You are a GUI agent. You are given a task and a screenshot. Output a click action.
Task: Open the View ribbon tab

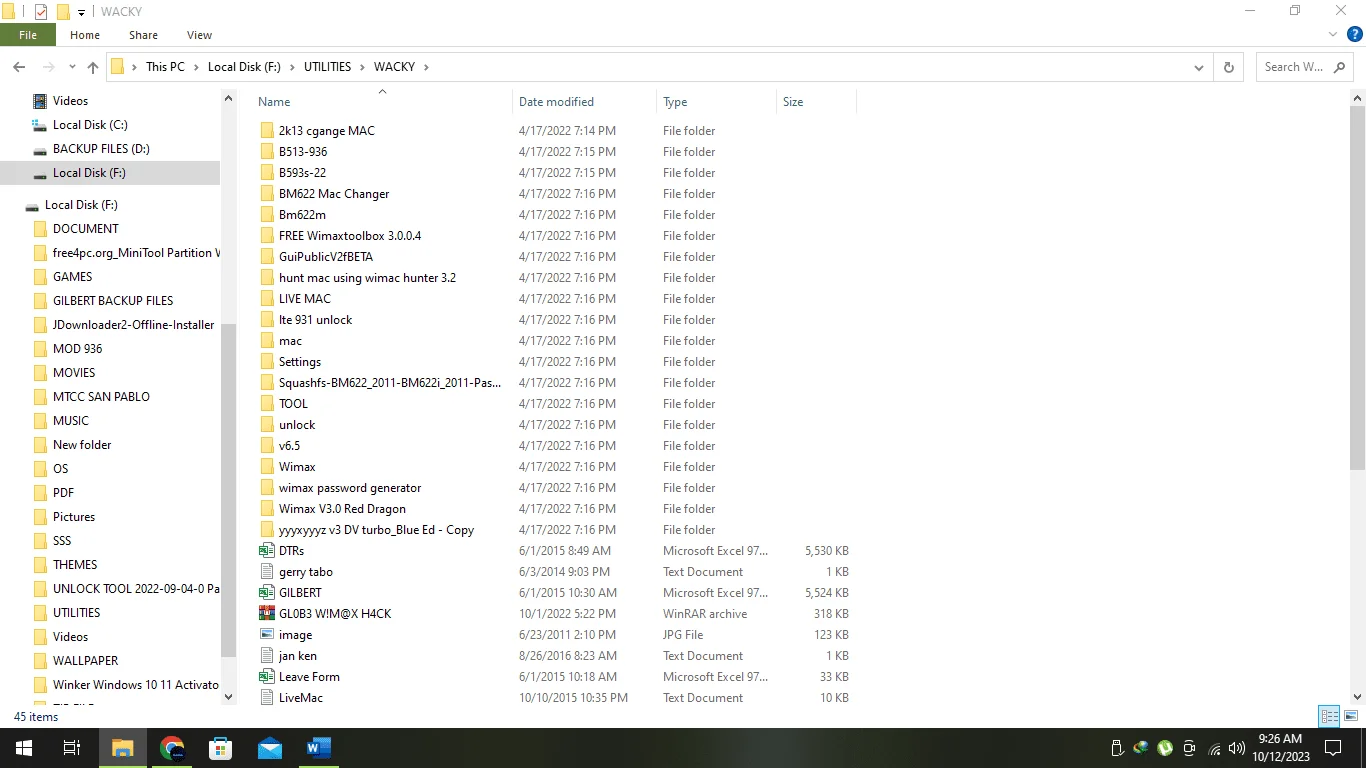click(x=200, y=35)
